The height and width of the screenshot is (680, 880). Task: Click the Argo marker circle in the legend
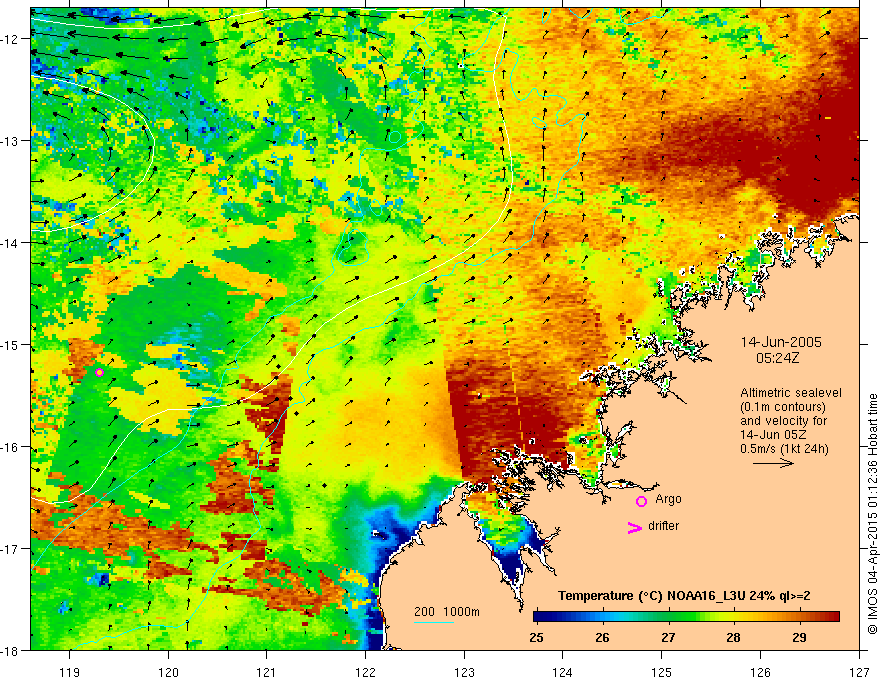(x=641, y=501)
